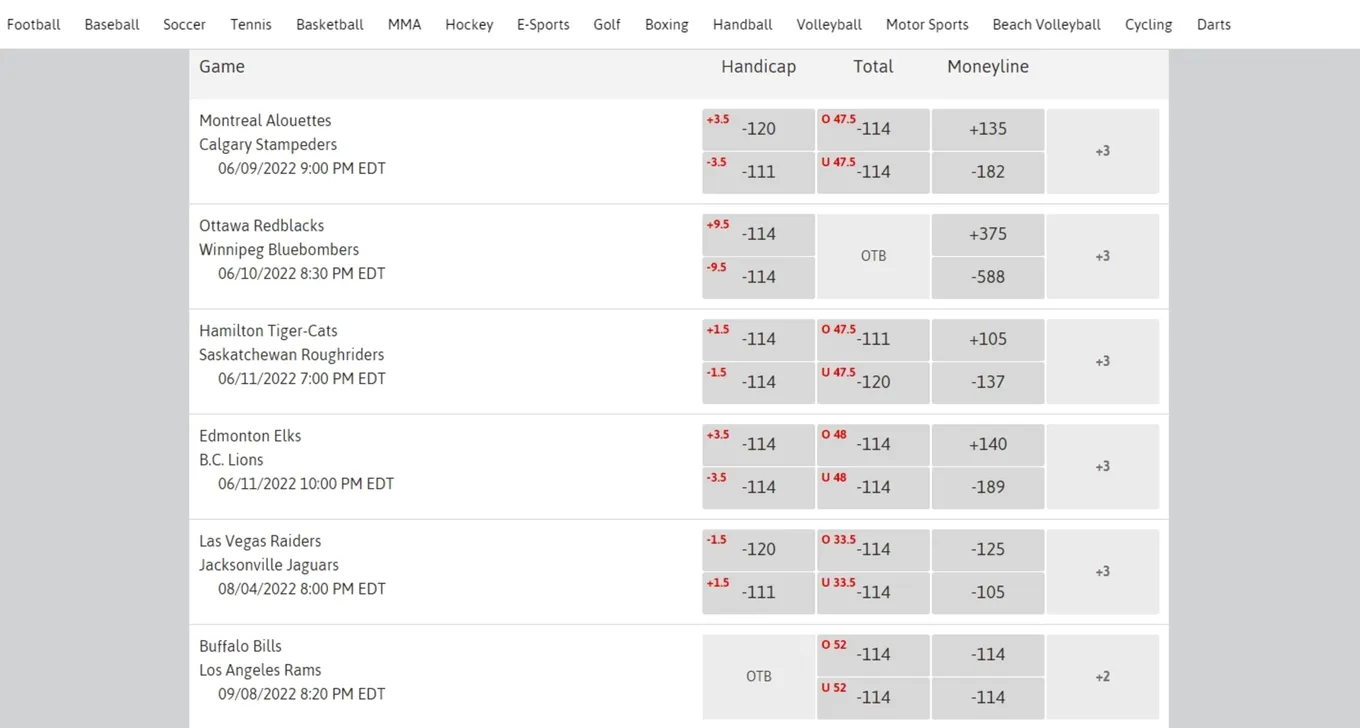This screenshot has height=728, width=1360.
Task: Choose Ottawa Redblacks +9.5 handicap
Action: (758, 234)
